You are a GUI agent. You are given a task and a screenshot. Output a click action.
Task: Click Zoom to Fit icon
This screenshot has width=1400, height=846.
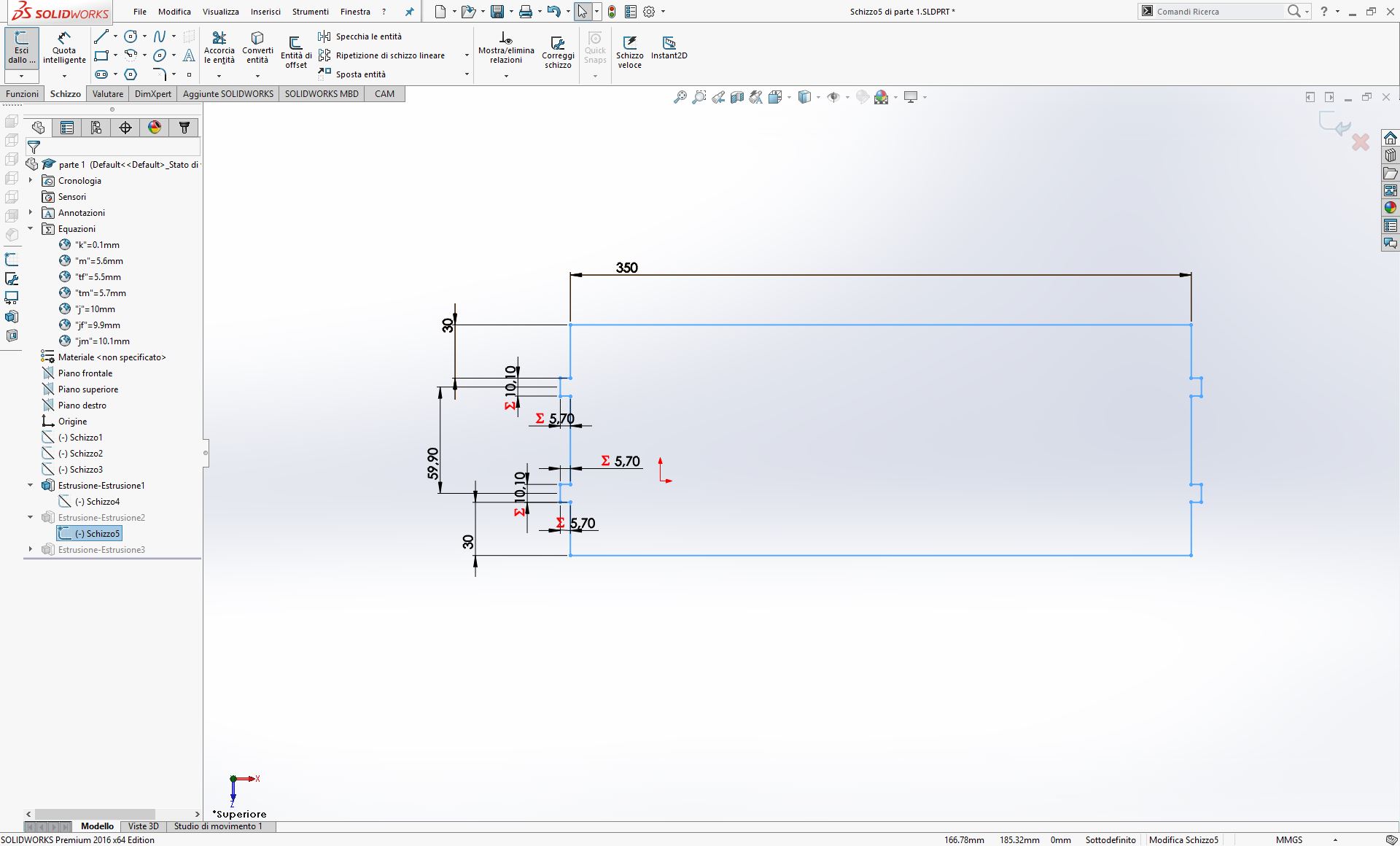tap(680, 97)
